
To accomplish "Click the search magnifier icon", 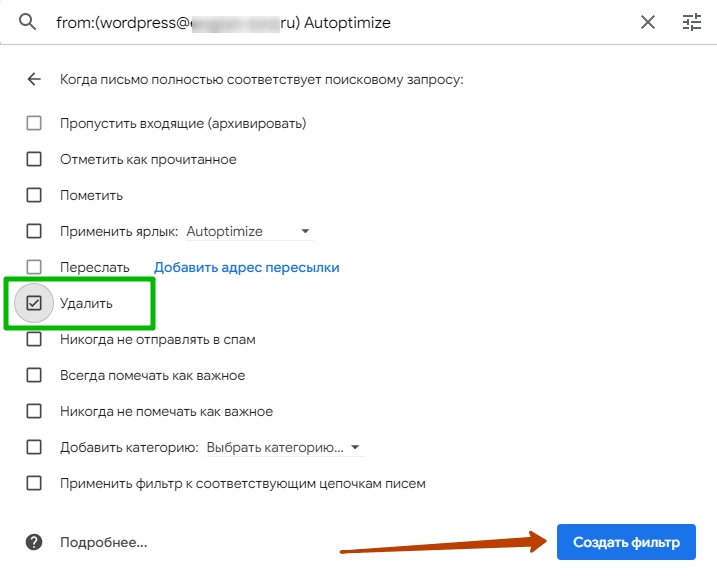I will tap(28, 22).
